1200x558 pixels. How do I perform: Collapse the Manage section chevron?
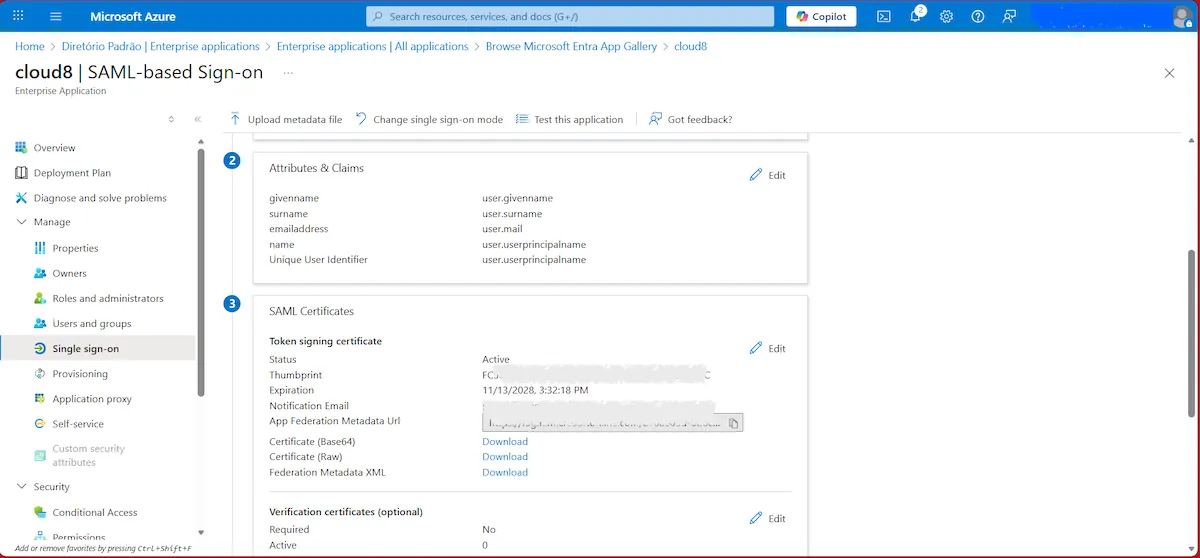pos(22,222)
